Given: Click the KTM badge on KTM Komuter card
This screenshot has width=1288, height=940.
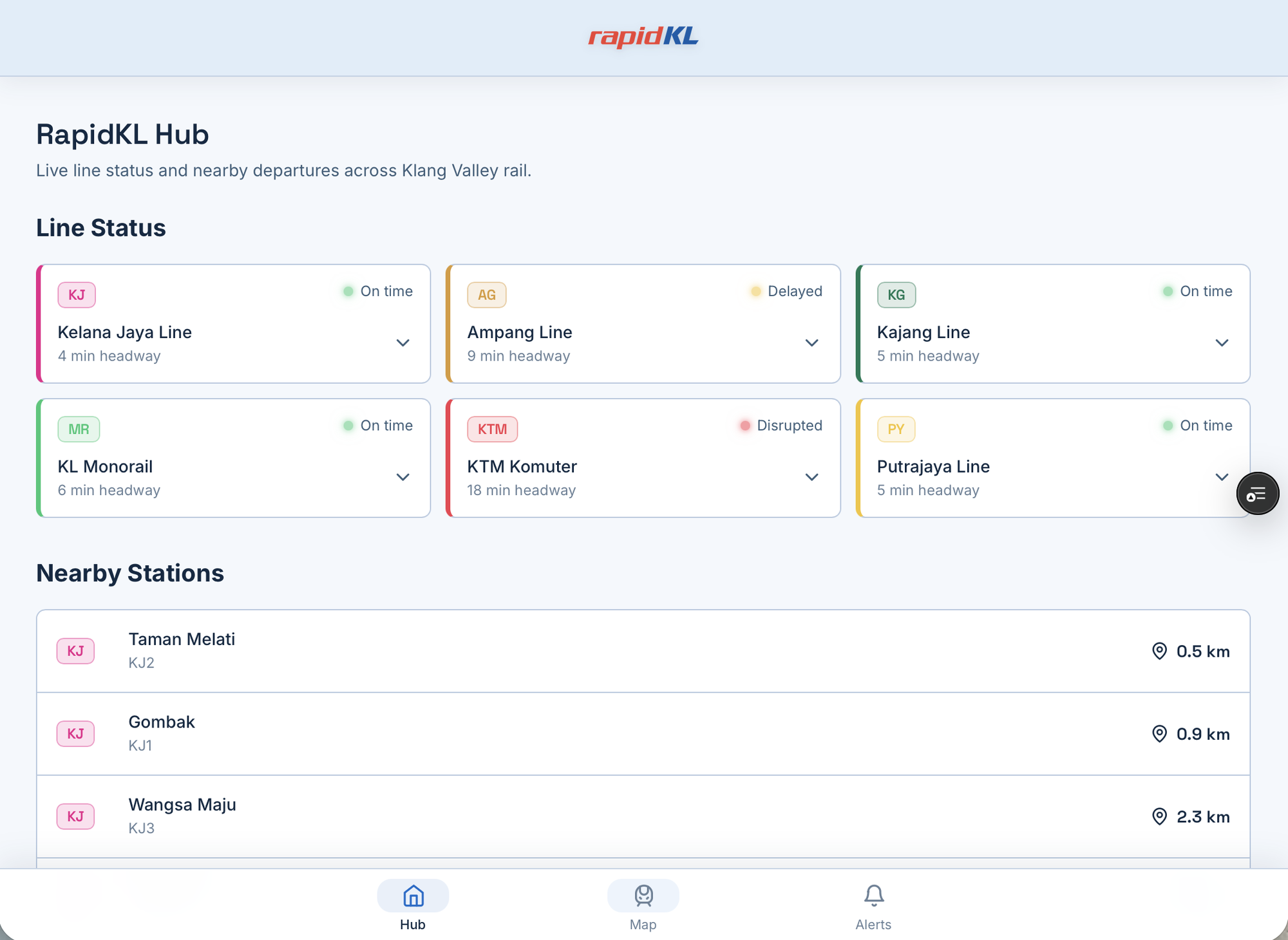Looking at the screenshot, I should pyautogui.click(x=493, y=429).
